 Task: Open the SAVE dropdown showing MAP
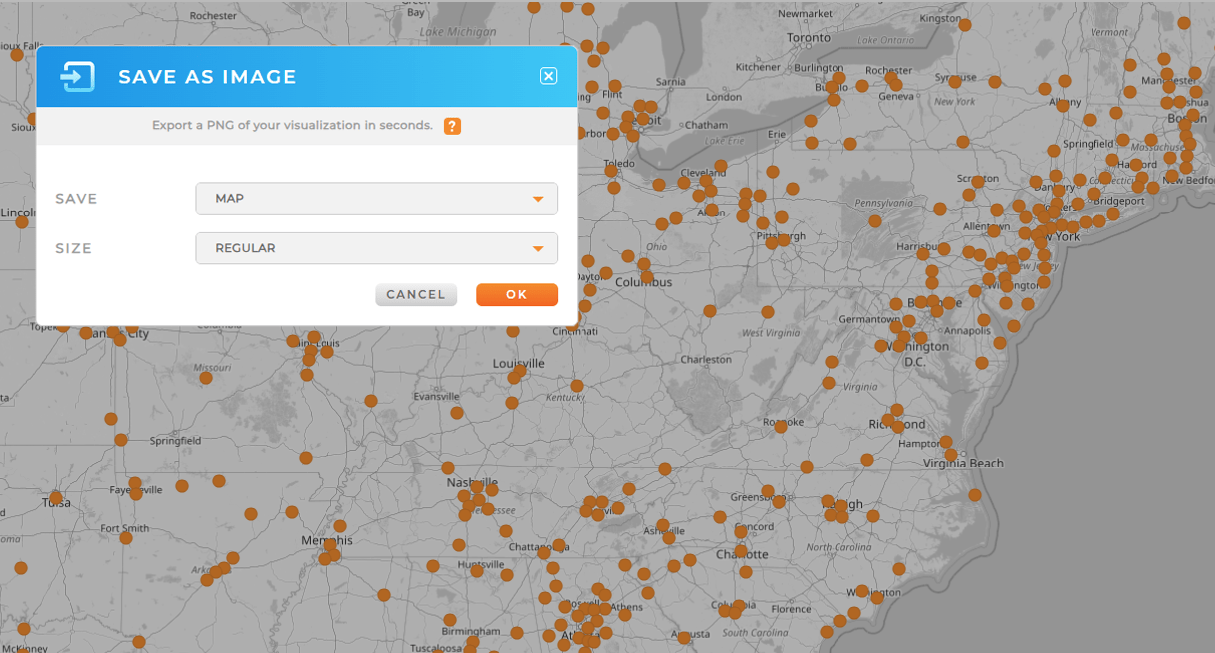pos(376,198)
